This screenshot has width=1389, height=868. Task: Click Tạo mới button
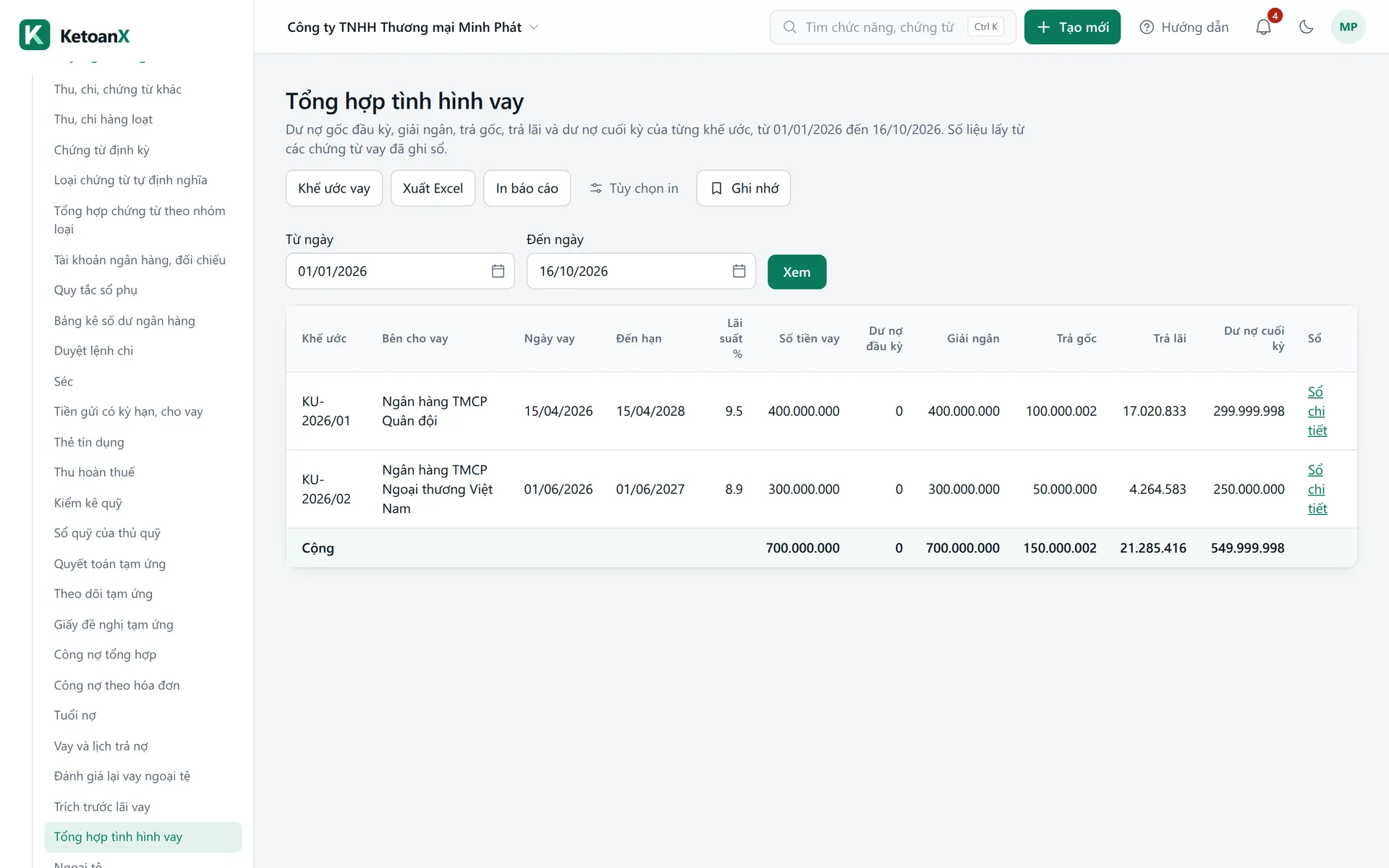1072,27
